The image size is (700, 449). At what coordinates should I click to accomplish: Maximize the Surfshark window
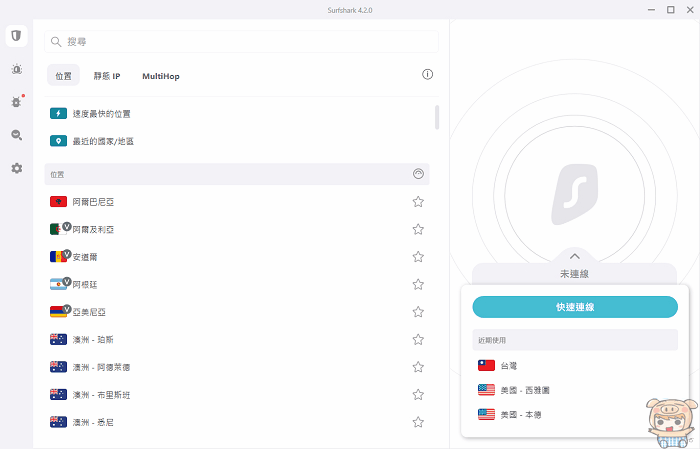[671, 10]
